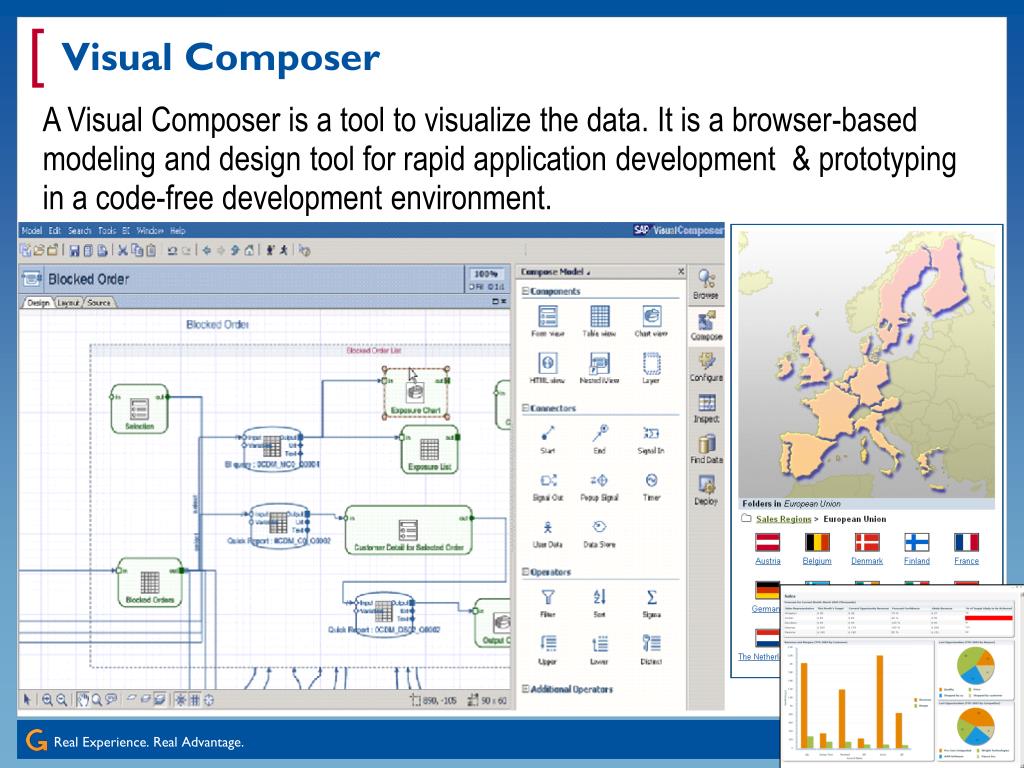Collapse the Components section
This screenshot has width=1024, height=768.
[x=525, y=291]
